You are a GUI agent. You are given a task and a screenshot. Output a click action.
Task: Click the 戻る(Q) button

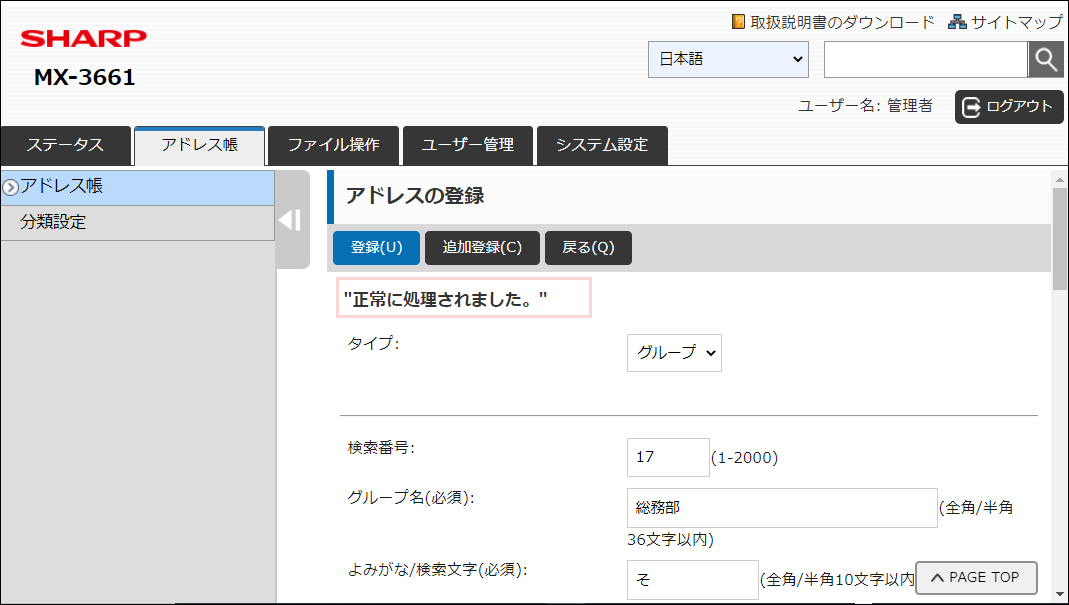coord(588,248)
